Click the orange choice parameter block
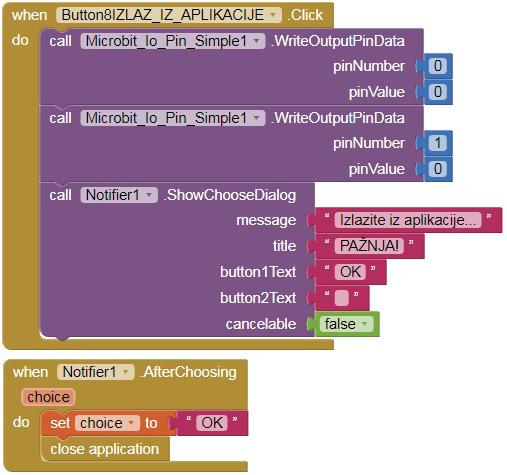Screen dimensions: 507x475 click(48, 397)
